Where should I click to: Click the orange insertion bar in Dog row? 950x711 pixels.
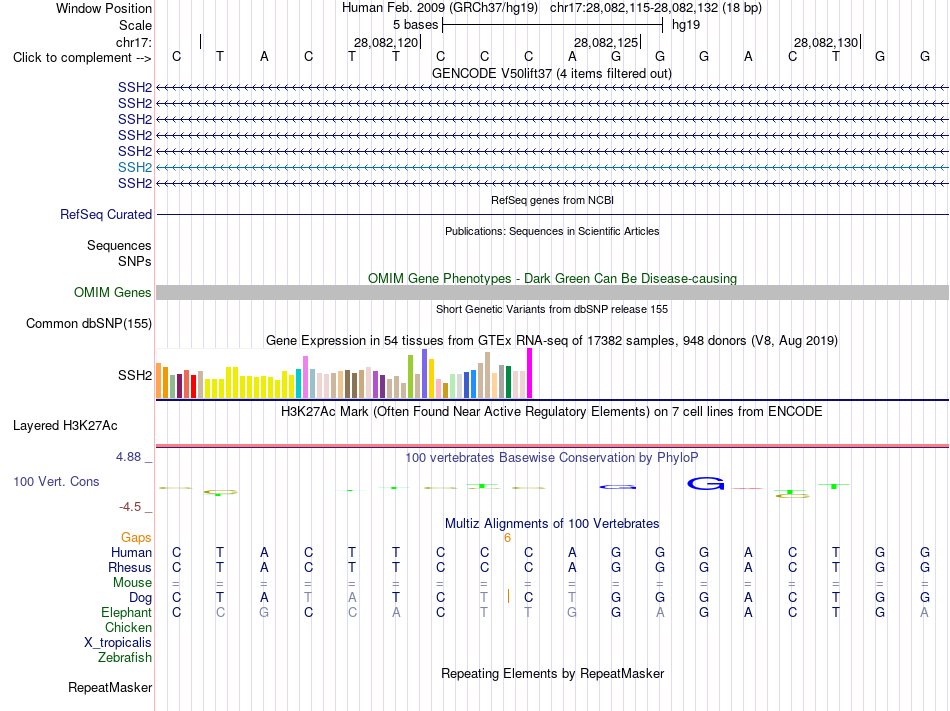click(x=508, y=597)
